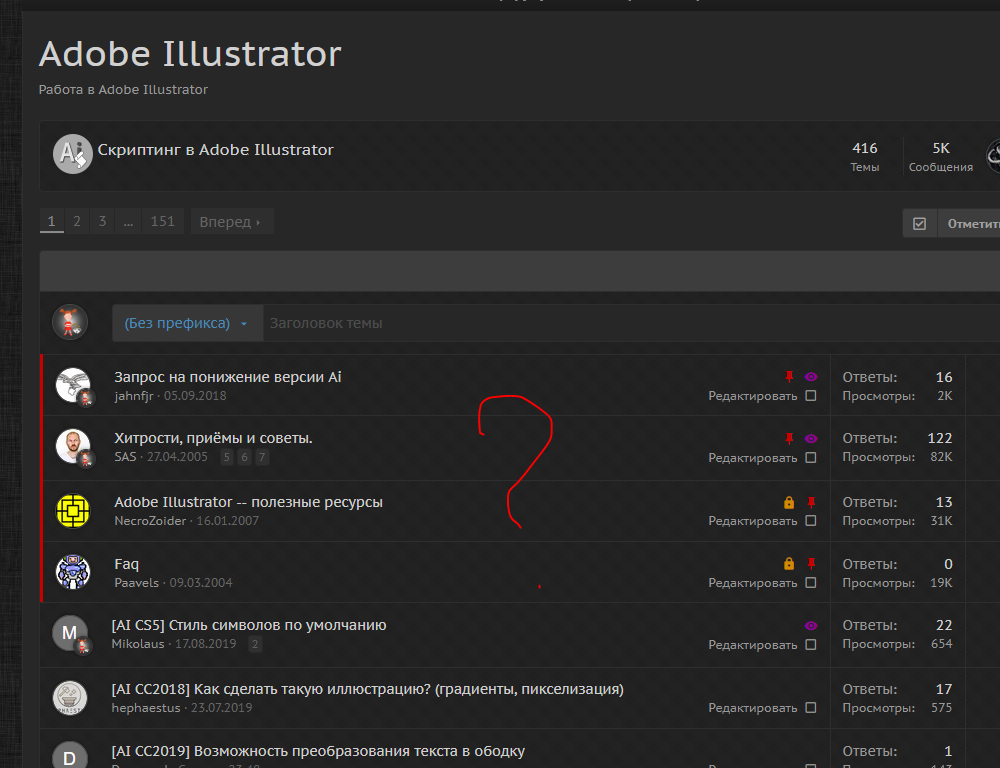The height and width of the screenshot is (768, 1000).
Task: Toggle purple eye icon on [AI CS5] Стиль символов thread
Action: [811, 625]
